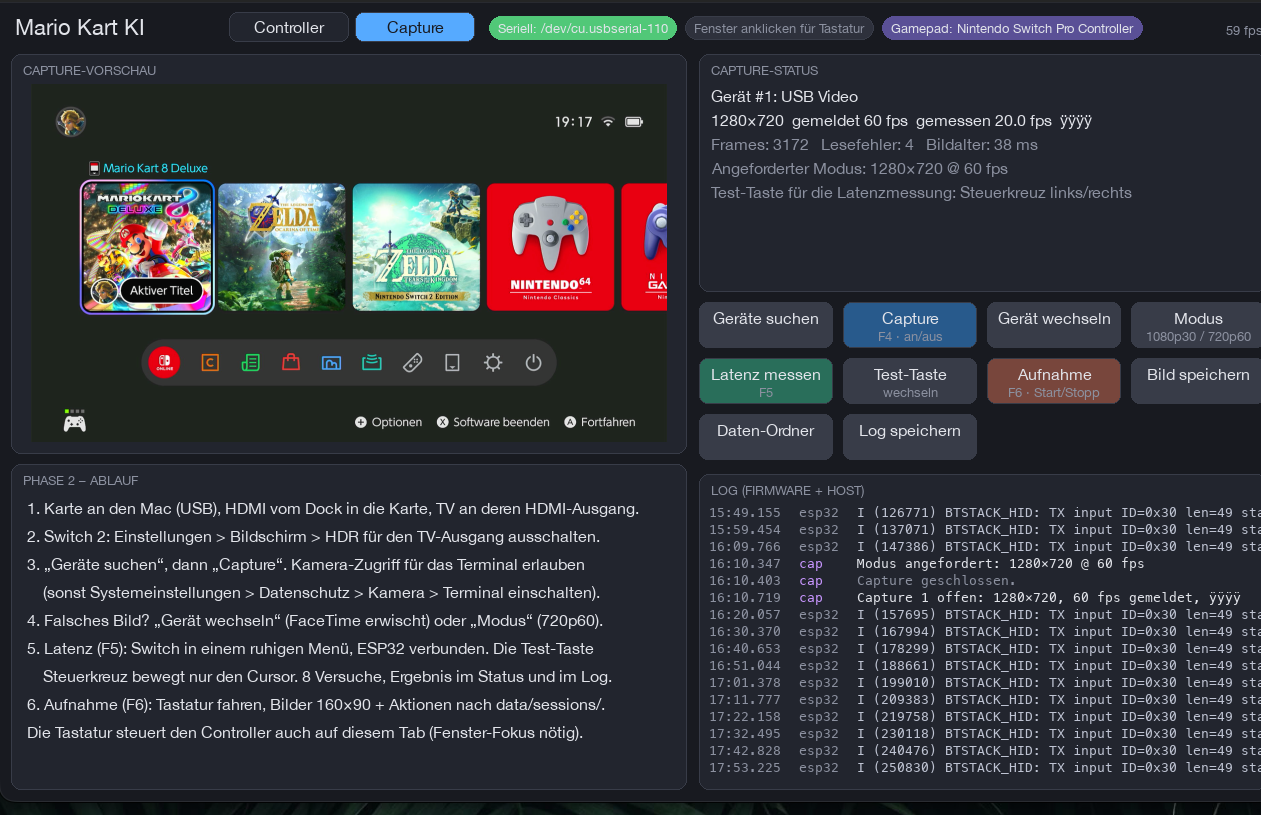Open the green News icon
Viewport: 1261px width, 815px height.
(x=251, y=363)
